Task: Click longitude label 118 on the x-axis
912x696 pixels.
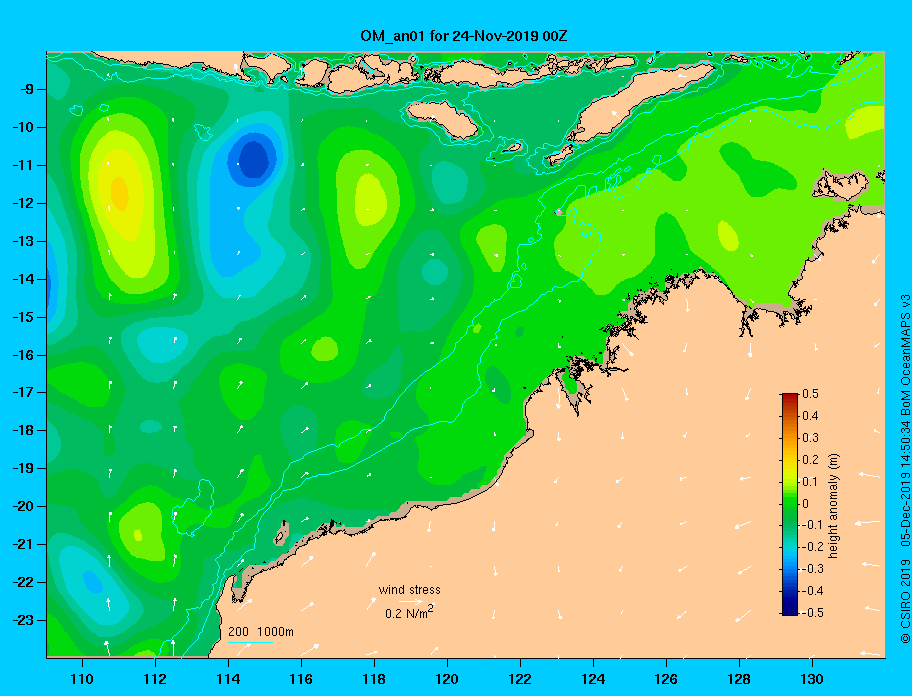Action: pos(374,679)
